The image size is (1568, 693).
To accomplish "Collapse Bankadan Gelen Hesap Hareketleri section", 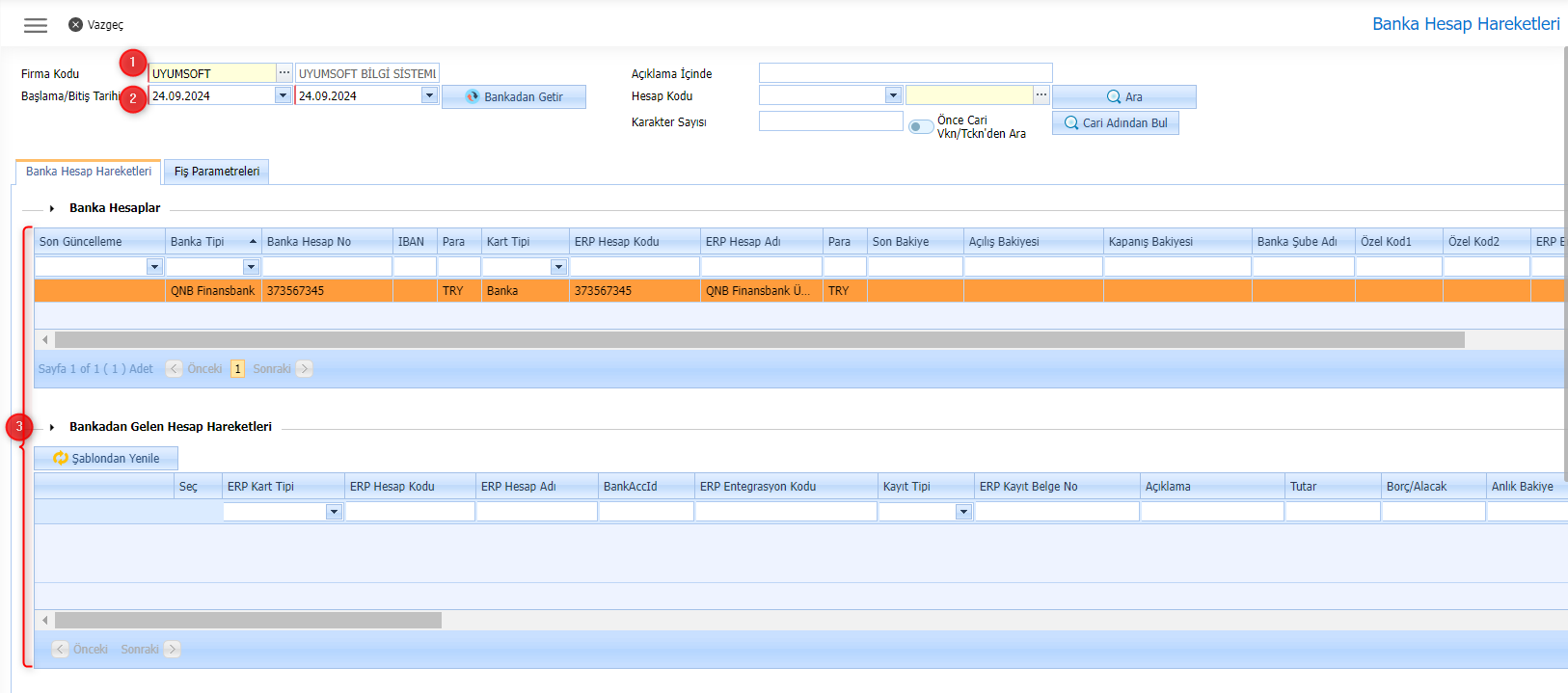I will (52, 427).
